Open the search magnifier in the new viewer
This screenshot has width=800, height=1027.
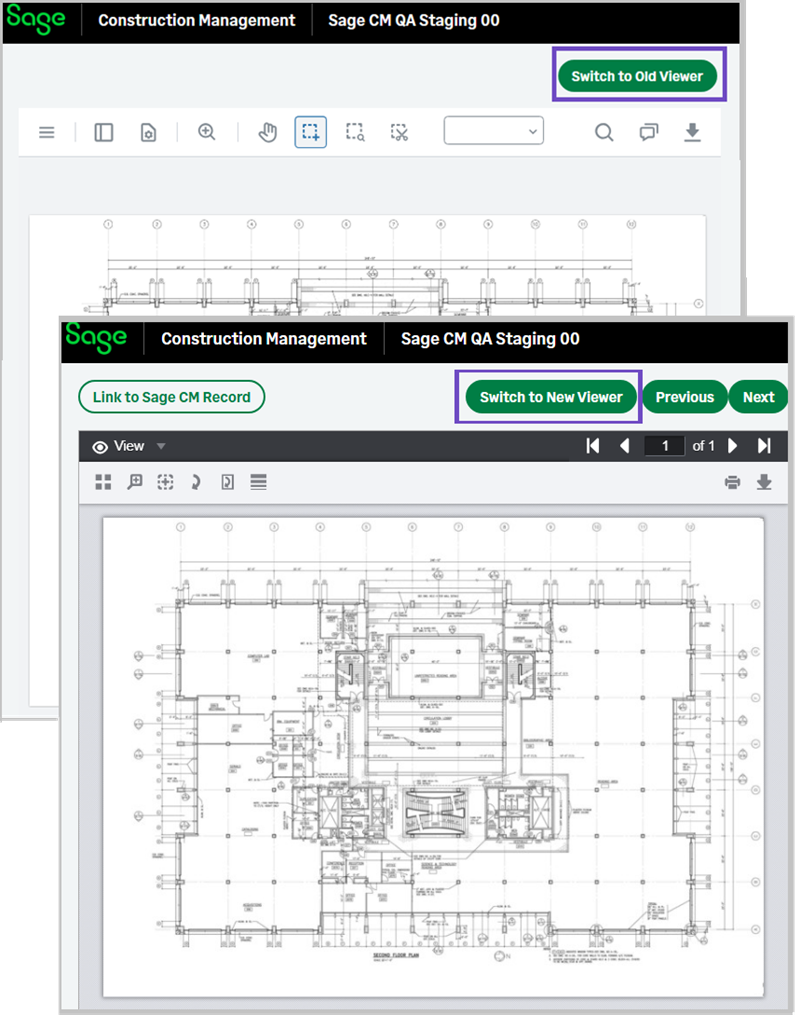604,133
